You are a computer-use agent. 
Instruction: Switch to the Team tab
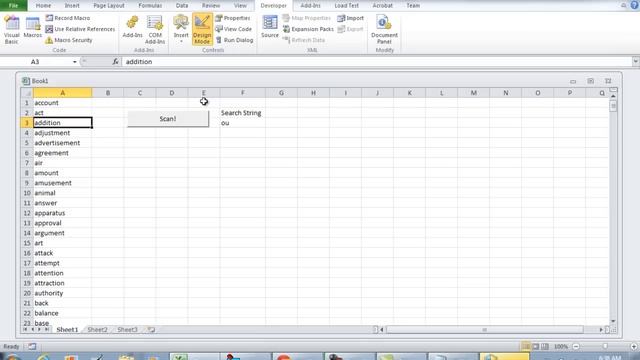coord(413,5)
